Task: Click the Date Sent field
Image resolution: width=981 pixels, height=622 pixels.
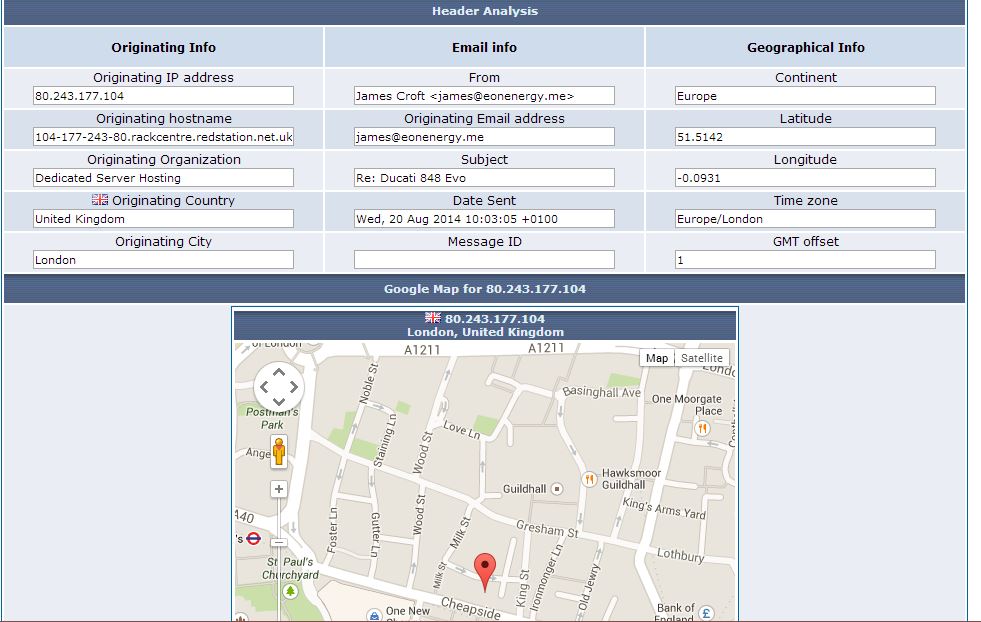Action: click(x=484, y=219)
